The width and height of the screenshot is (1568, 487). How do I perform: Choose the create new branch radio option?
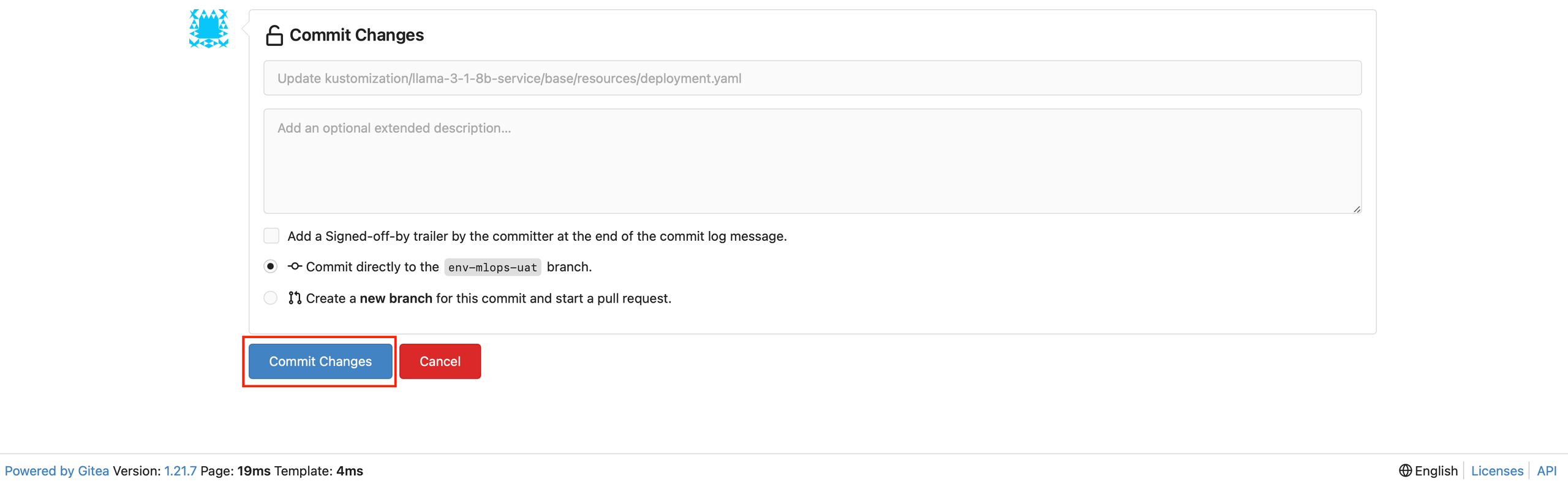point(270,298)
